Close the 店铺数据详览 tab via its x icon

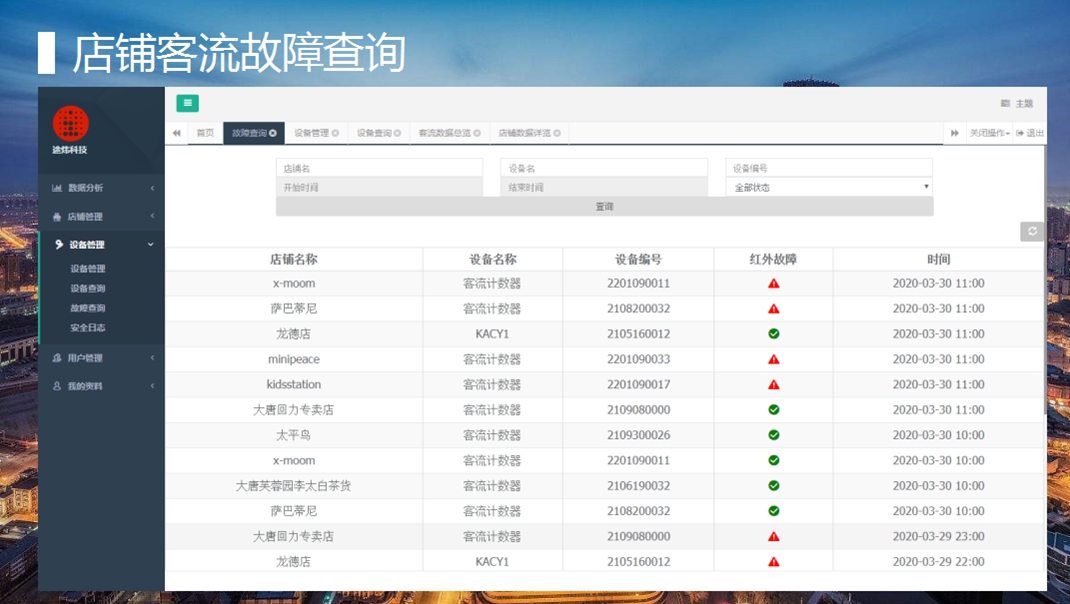point(557,133)
